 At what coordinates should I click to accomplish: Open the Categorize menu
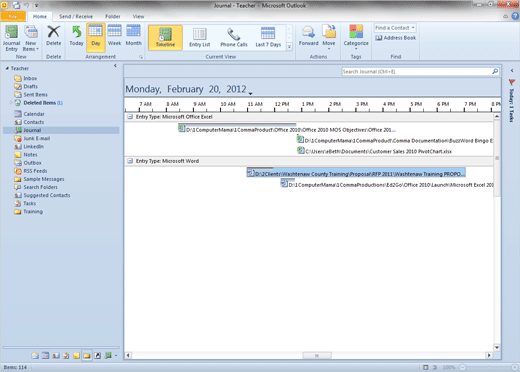pyautogui.click(x=356, y=37)
